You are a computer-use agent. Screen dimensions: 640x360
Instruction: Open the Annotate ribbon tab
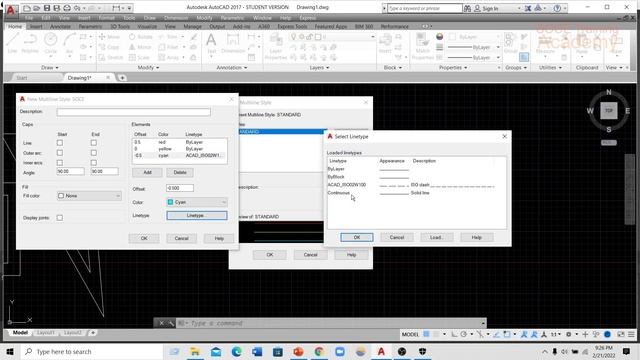[60, 26]
